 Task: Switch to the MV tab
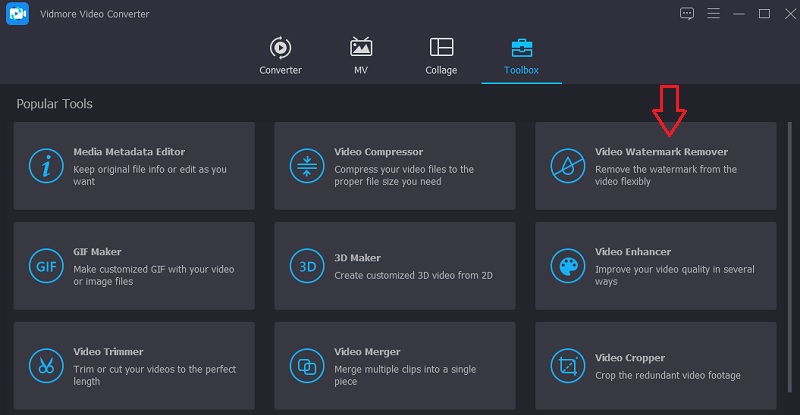pos(361,56)
